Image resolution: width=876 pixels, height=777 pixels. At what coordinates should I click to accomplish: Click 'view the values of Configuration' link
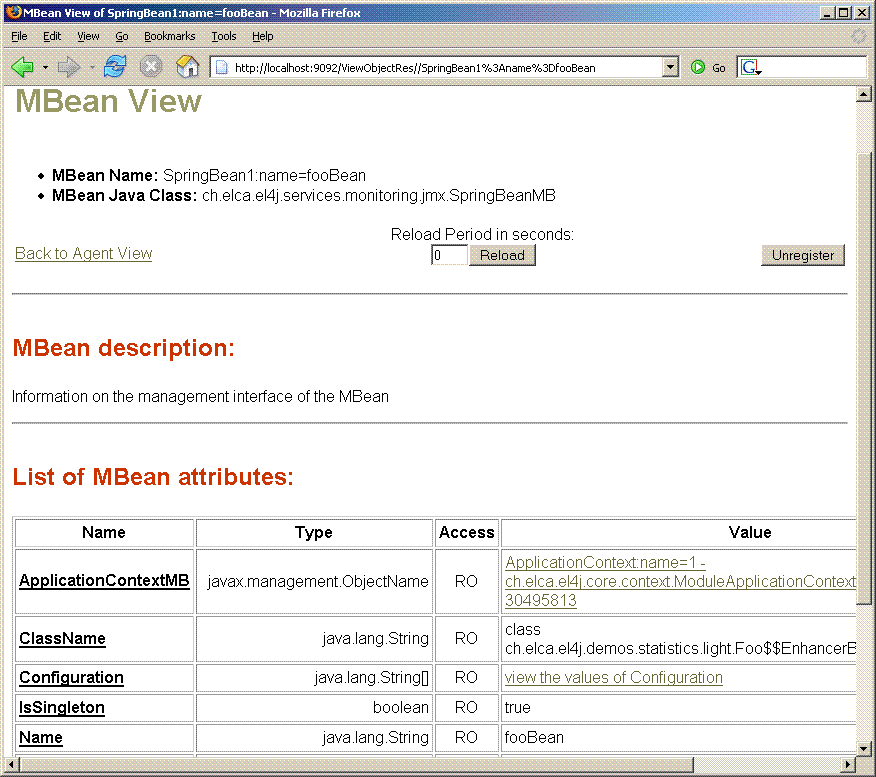pos(613,678)
